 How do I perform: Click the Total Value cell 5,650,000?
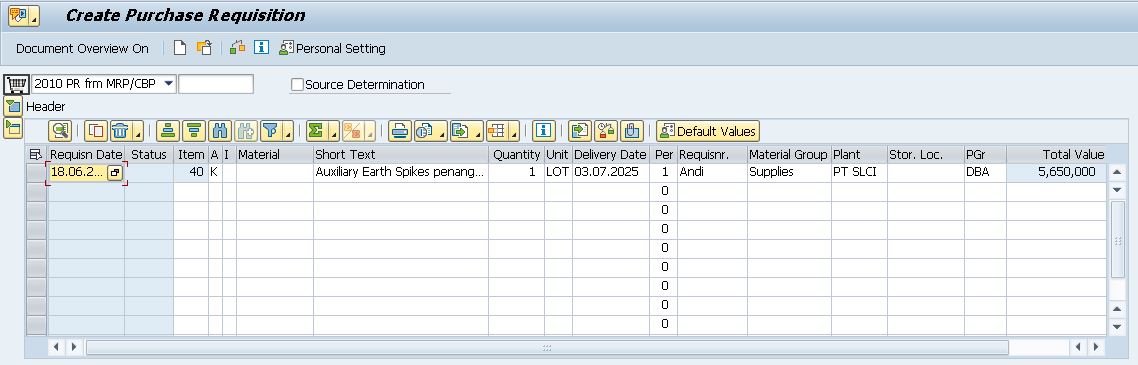[1057, 173]
